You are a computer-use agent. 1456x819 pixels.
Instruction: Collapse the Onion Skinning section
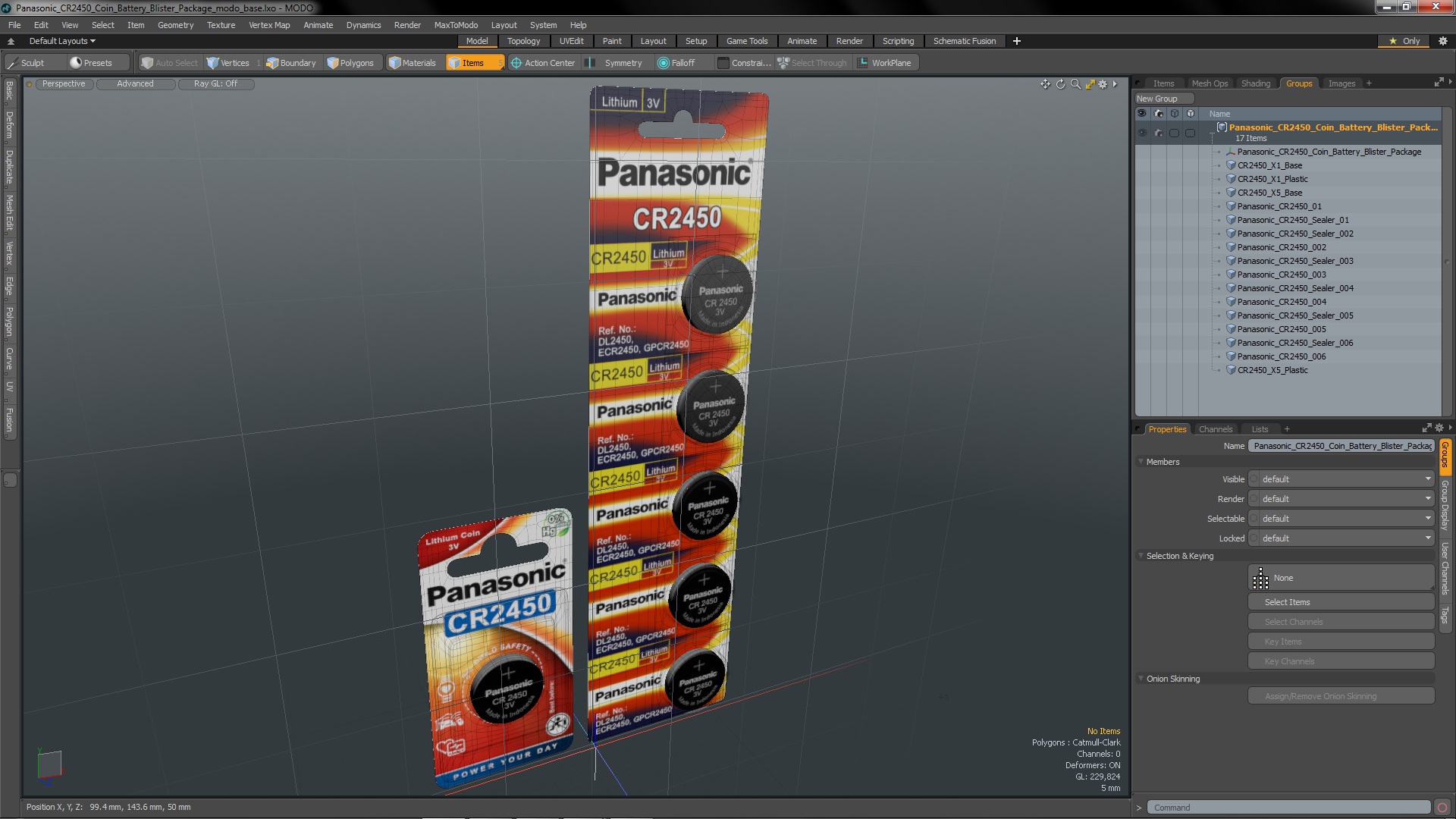pos(1141,679)
